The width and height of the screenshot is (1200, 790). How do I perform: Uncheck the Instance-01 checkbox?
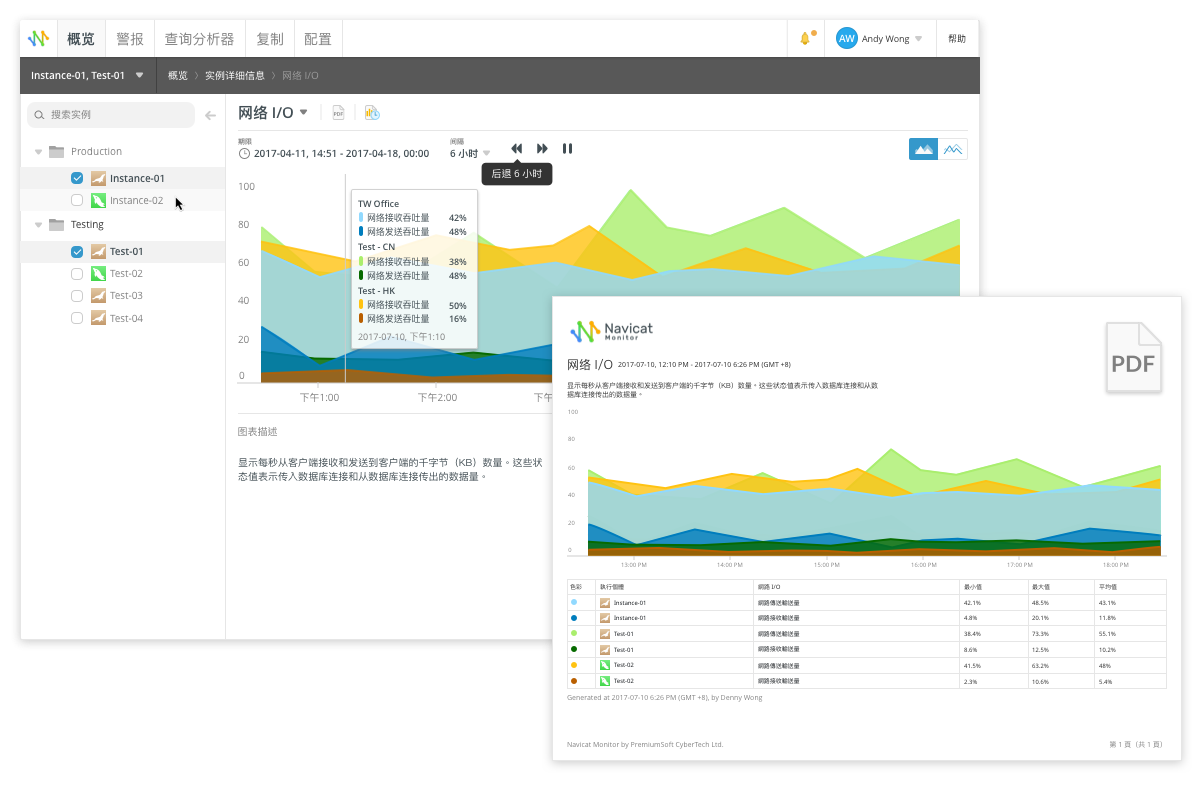(77, 178)
